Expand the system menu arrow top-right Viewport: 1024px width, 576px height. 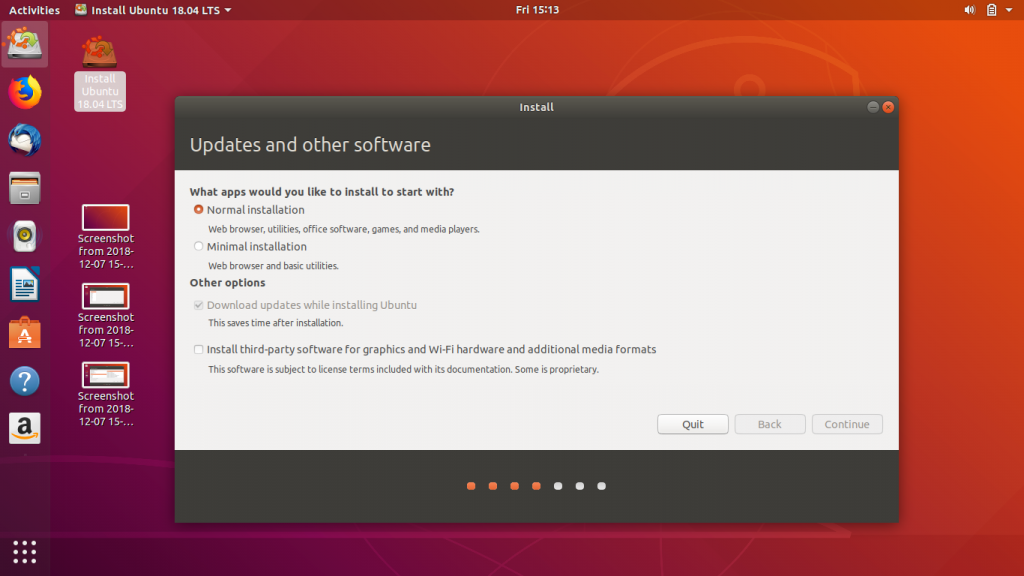[1009, 10]
